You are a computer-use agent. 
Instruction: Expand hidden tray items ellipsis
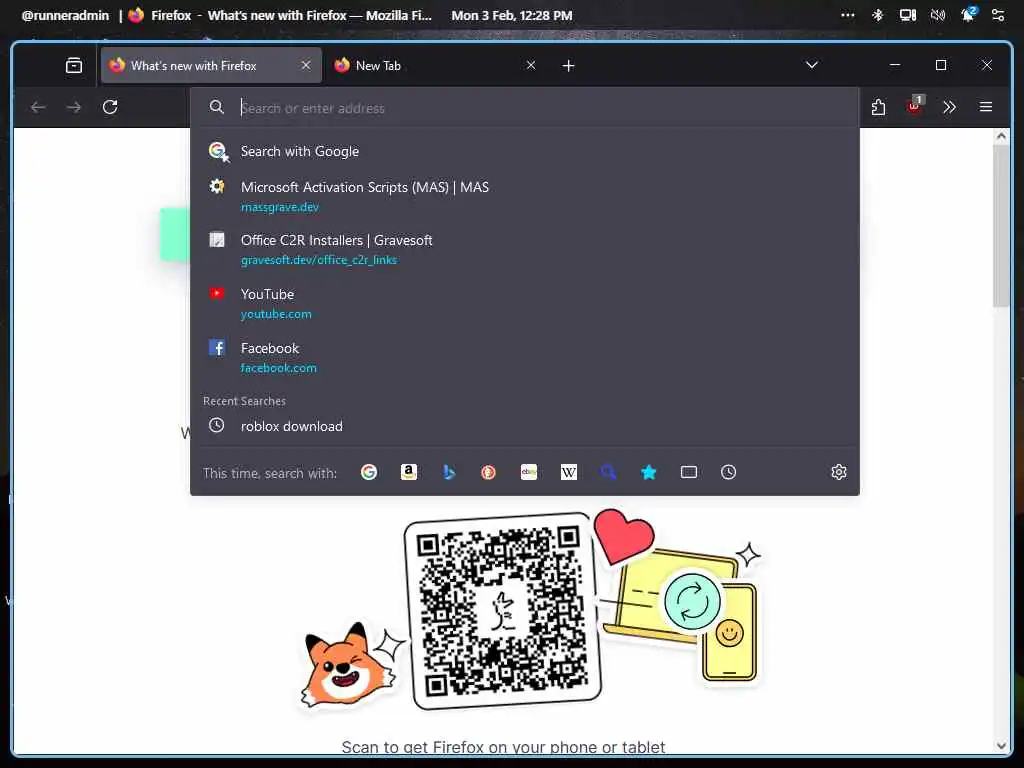tap(848, 15)
